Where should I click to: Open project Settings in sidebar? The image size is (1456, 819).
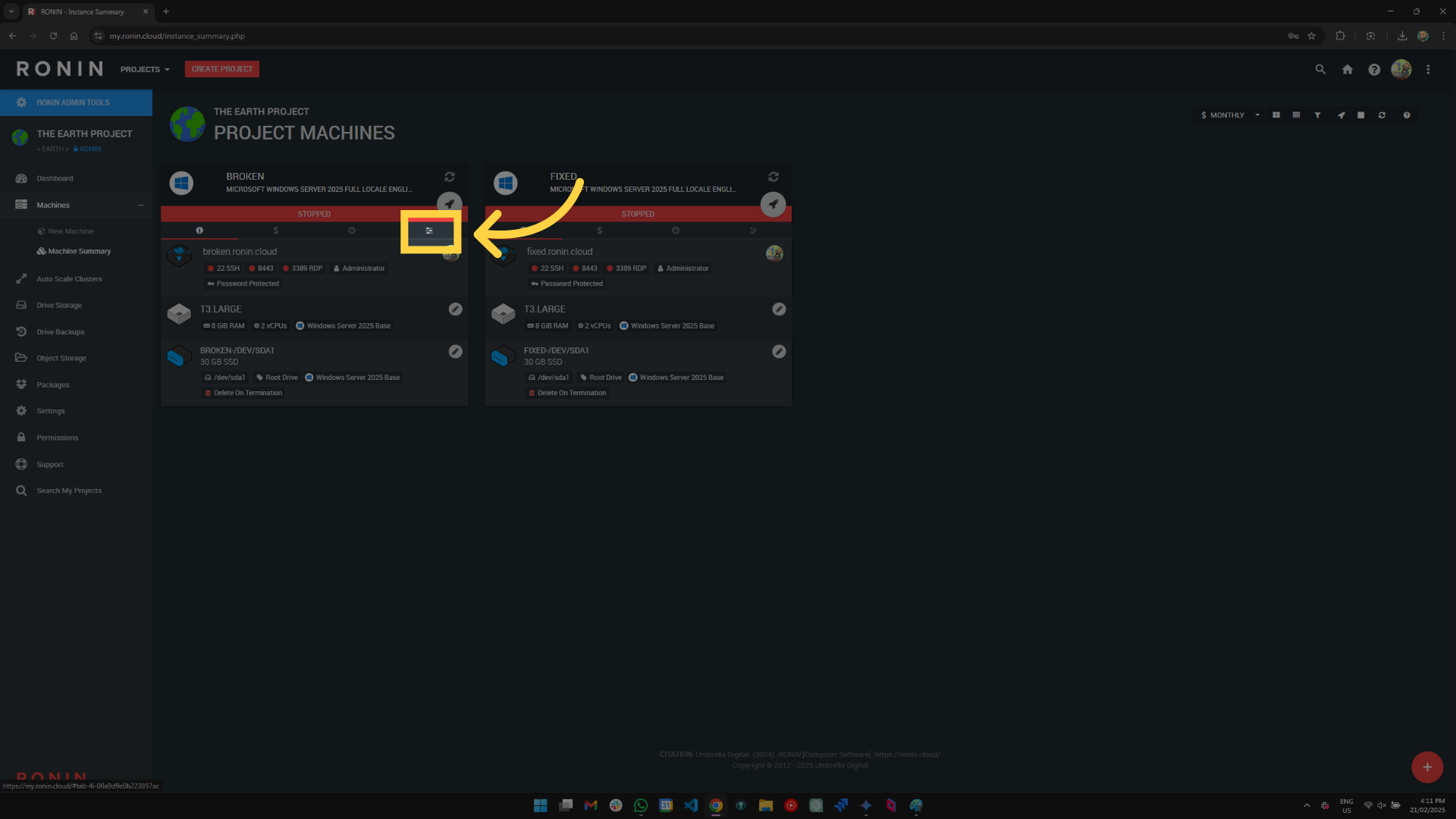pos(51,411)
